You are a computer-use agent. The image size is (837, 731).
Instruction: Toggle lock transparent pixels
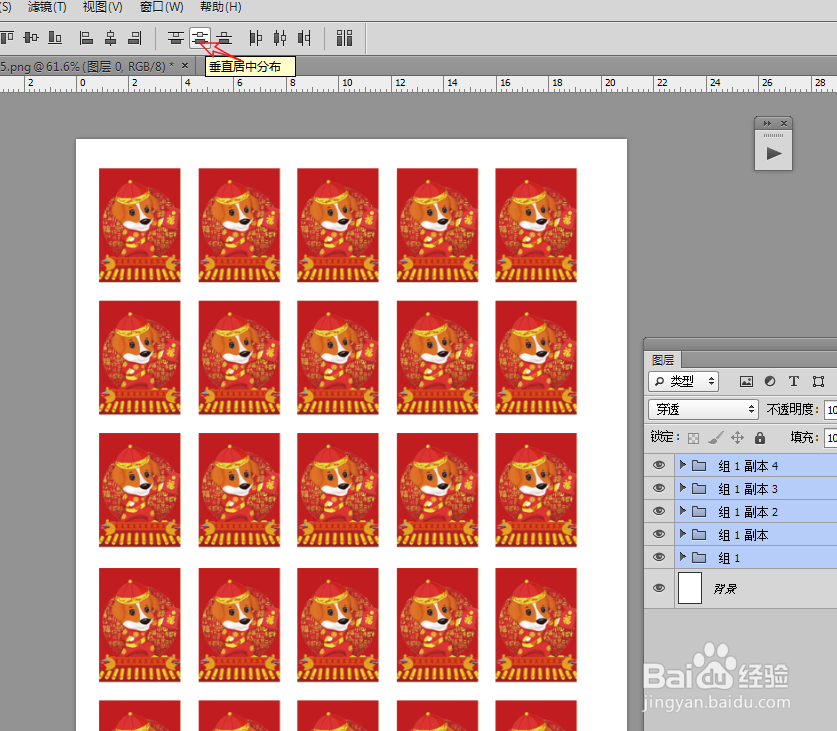[x=693, y=438]
